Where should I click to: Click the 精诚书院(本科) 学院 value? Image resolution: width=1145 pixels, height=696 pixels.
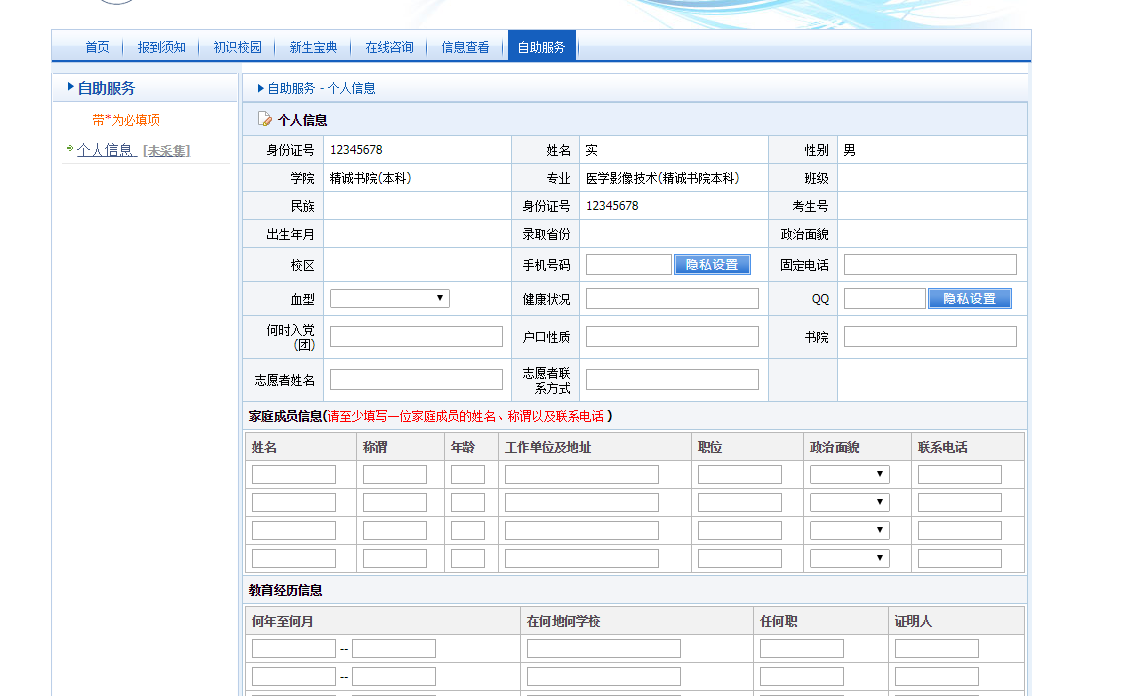pos(371,178)
